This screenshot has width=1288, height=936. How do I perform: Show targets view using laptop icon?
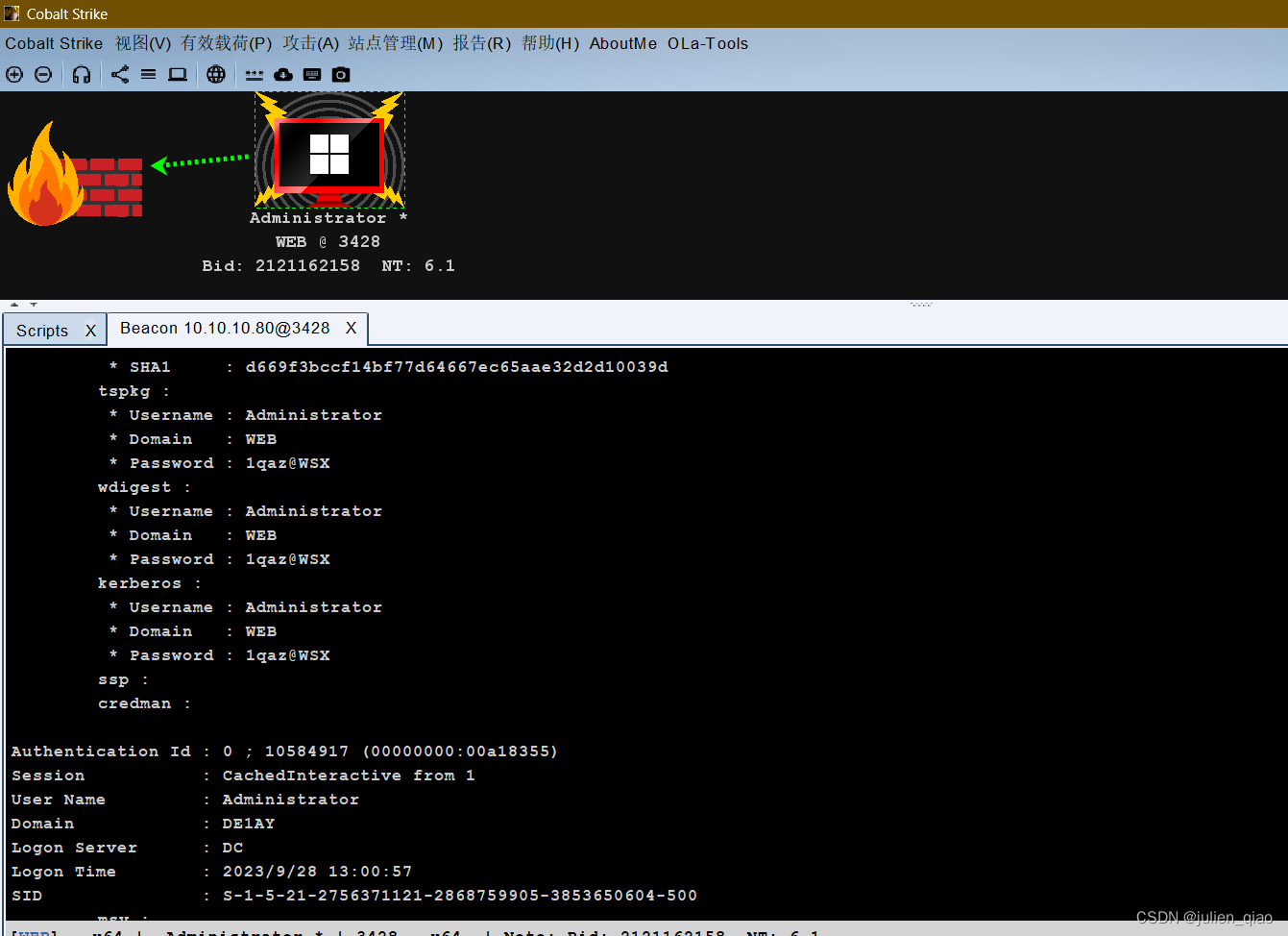coord(178,74)
